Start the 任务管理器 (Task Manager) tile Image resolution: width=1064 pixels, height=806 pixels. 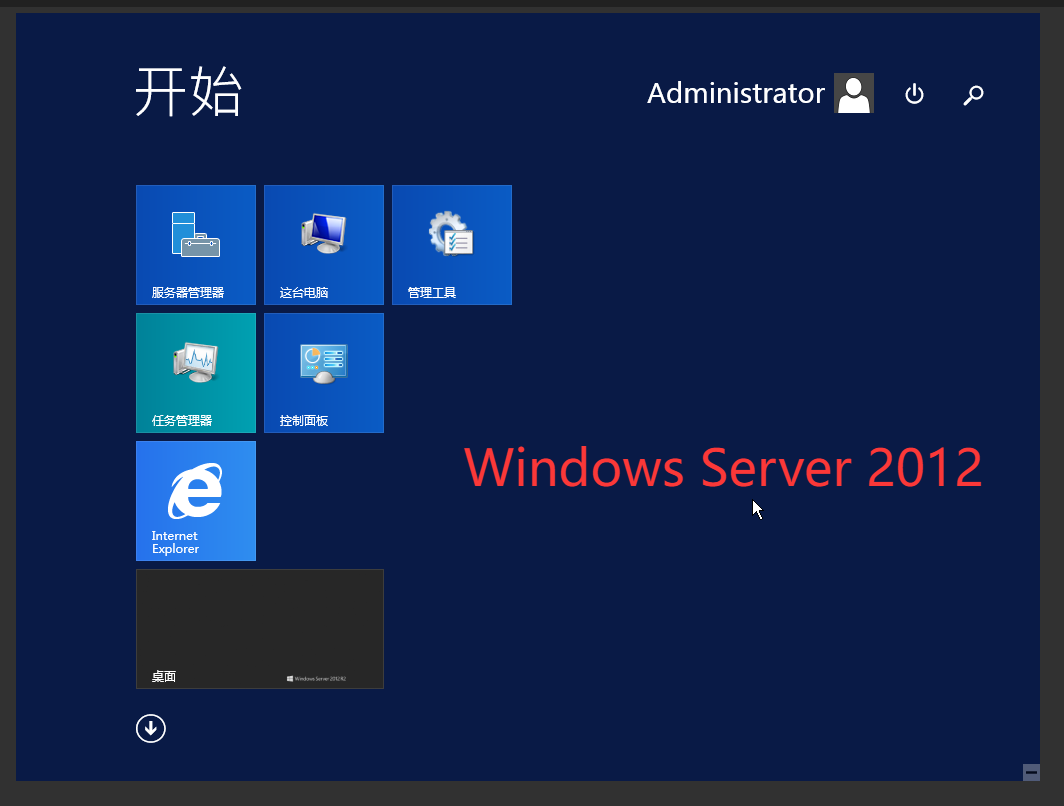[x=195, y=372]
